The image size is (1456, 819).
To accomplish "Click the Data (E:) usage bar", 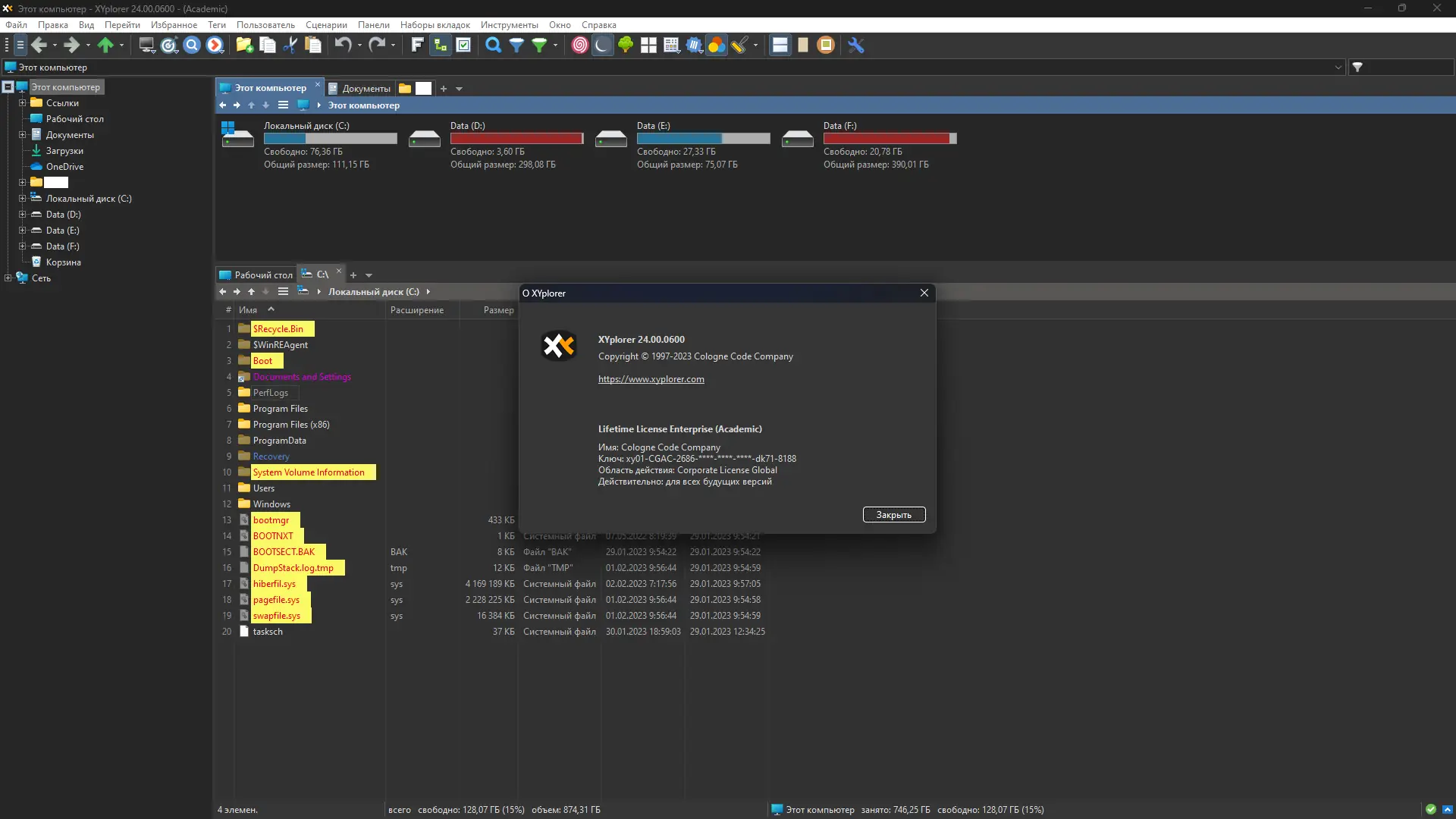I will (703, 139).
